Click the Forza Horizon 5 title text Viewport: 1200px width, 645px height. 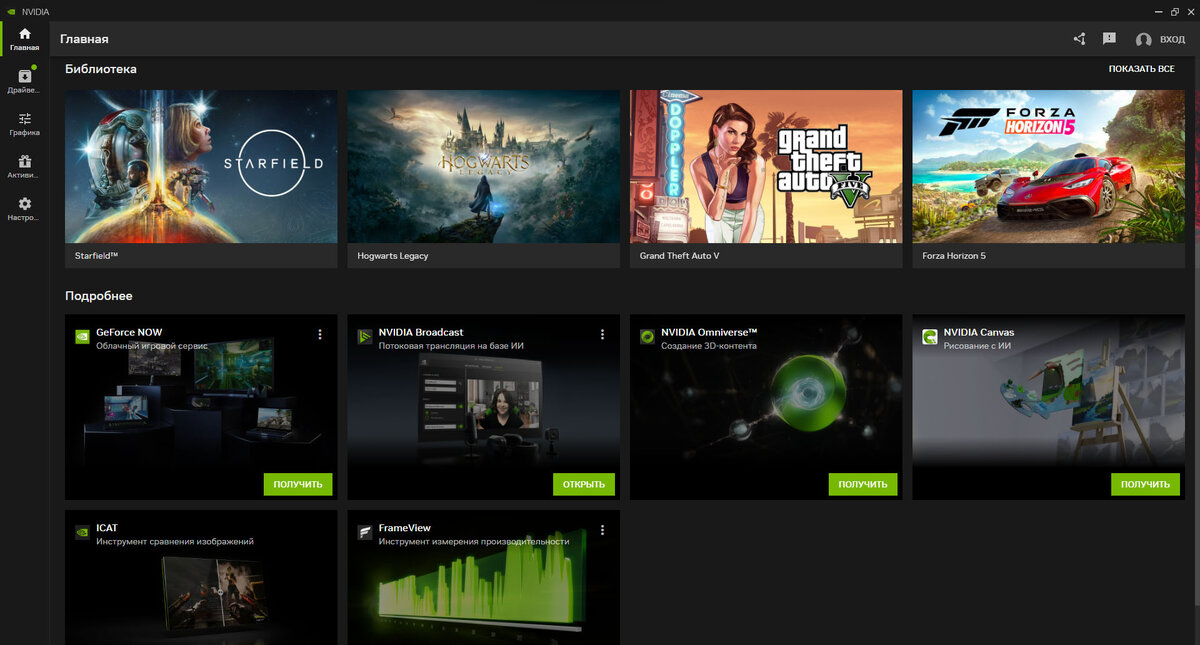(954, 256)
